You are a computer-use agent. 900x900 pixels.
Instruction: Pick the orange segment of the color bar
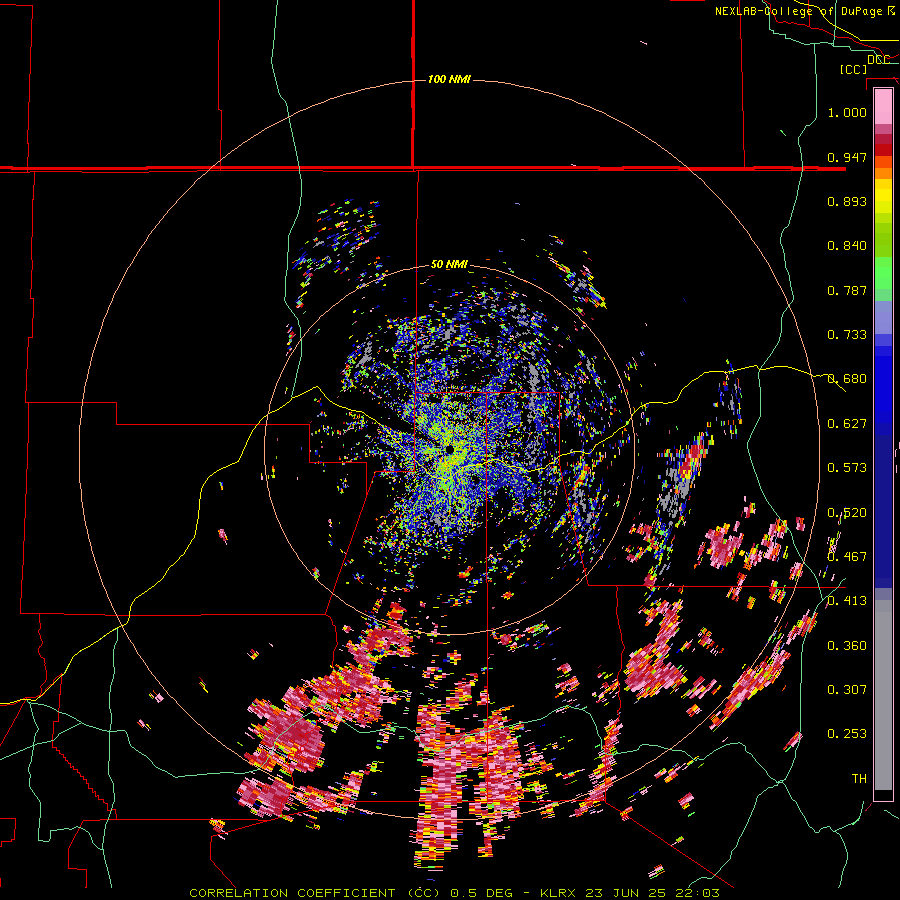pos(883,171)
